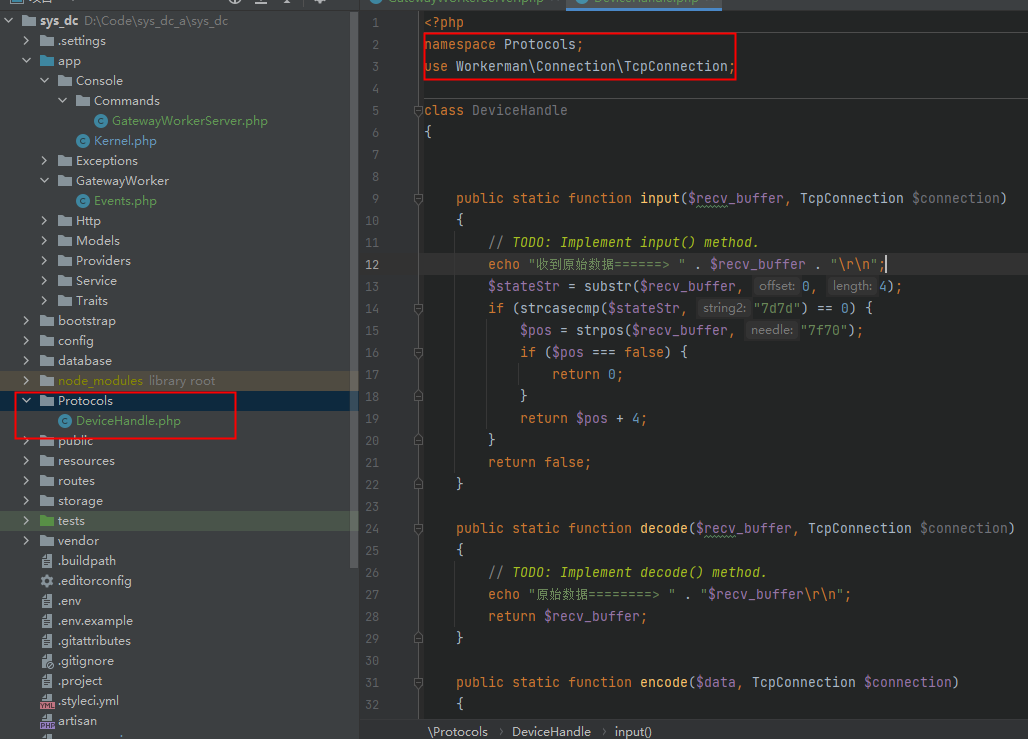
Task: Click the .styleci.yml YML file icon
Action: 47,701
